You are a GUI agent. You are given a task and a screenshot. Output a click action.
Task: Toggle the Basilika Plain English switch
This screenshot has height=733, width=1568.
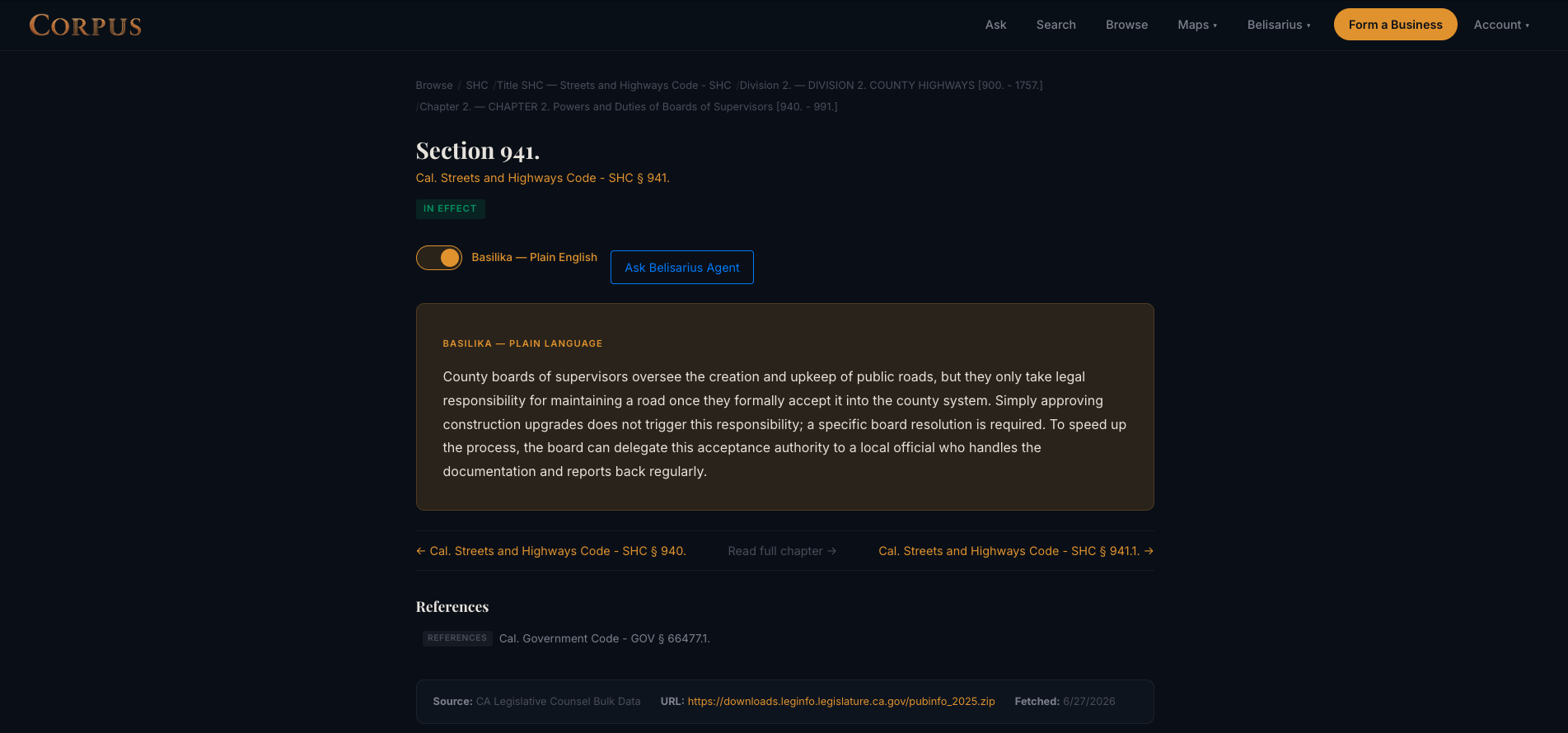tap(439, 258)
